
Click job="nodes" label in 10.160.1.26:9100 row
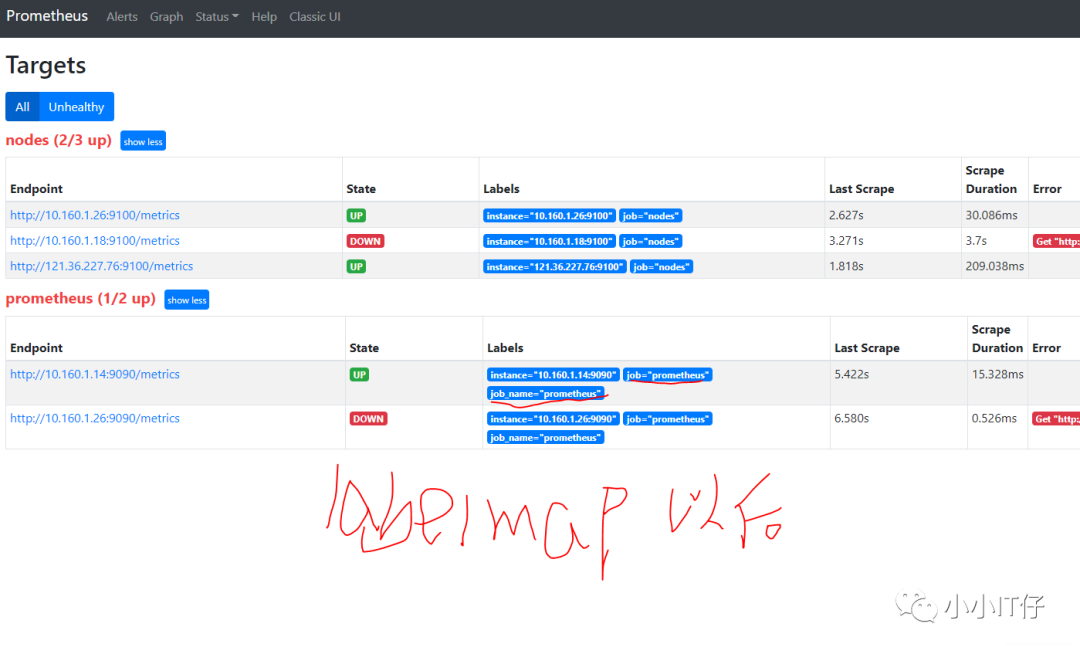[651, 215]
